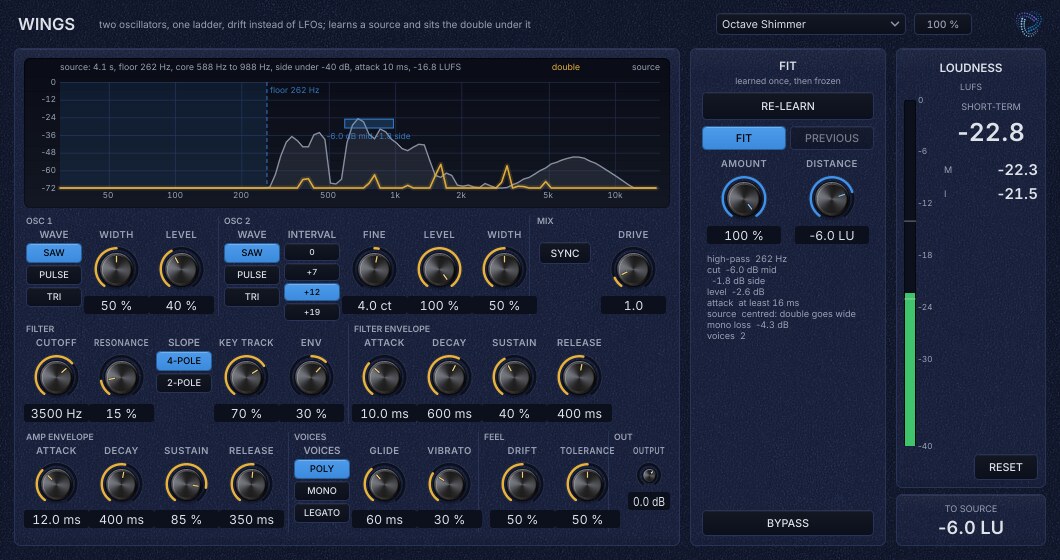
Task: Set OSC 2 interval to +12
Action: point(312,292)
